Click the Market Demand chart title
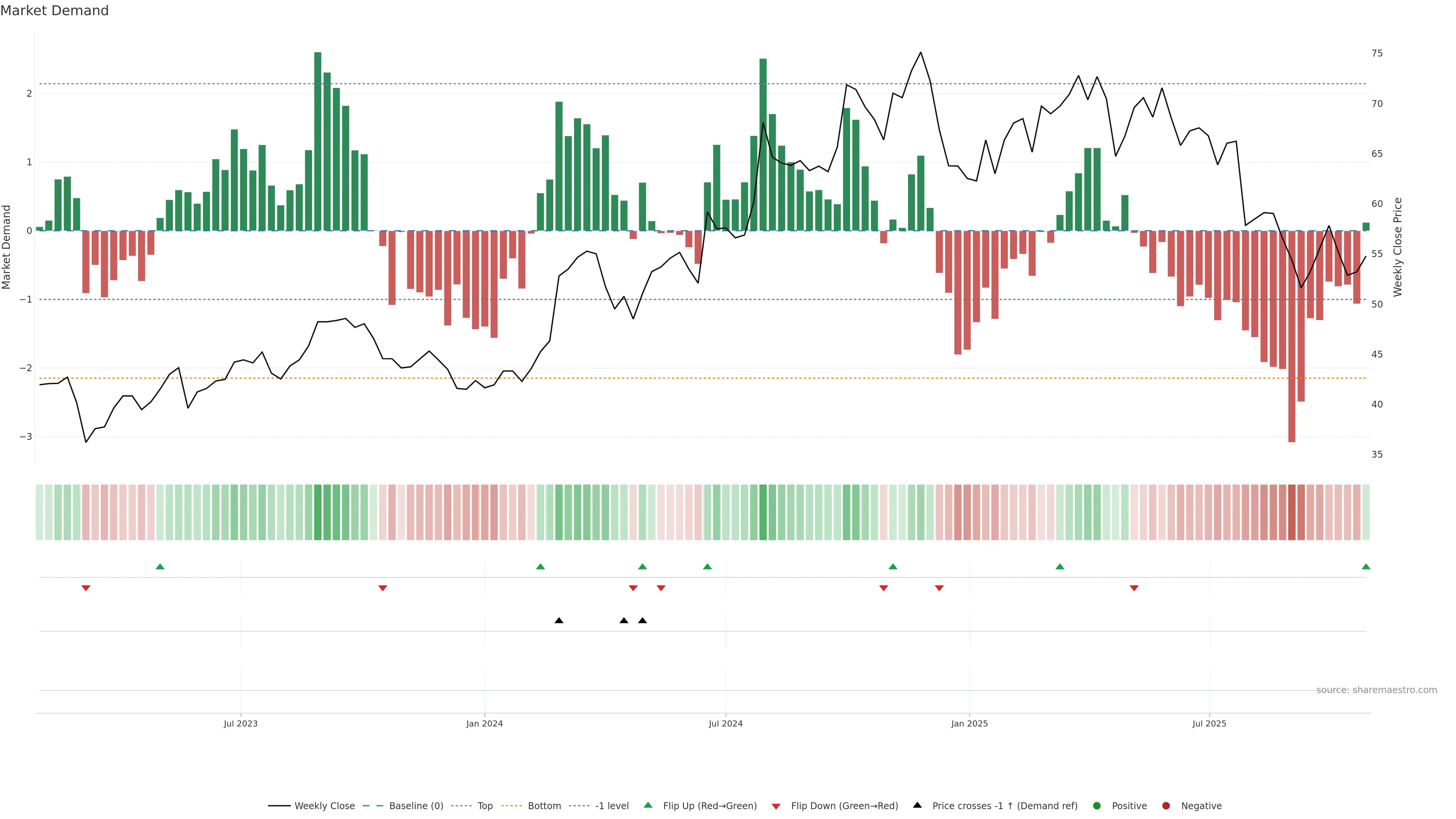The height and width of the screenshot is (819, 1456). pos(54,11)
